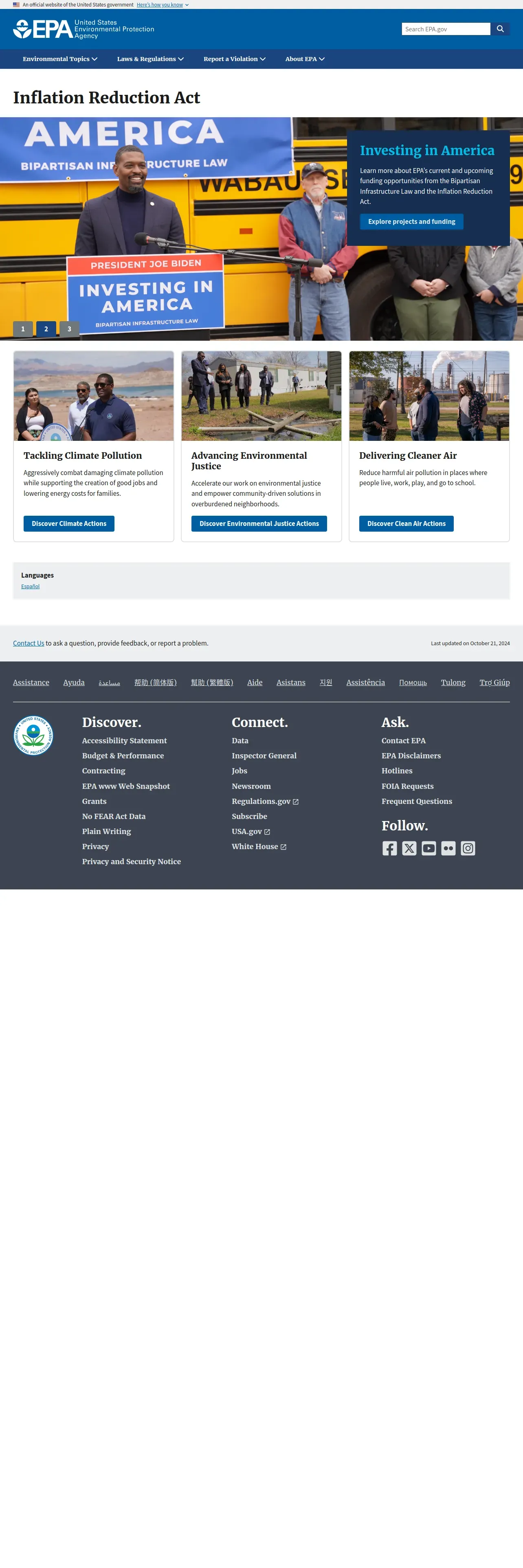Click Korean 지원 language link
Viewport: 523px width, 1568px height.
tap(326, 682)
